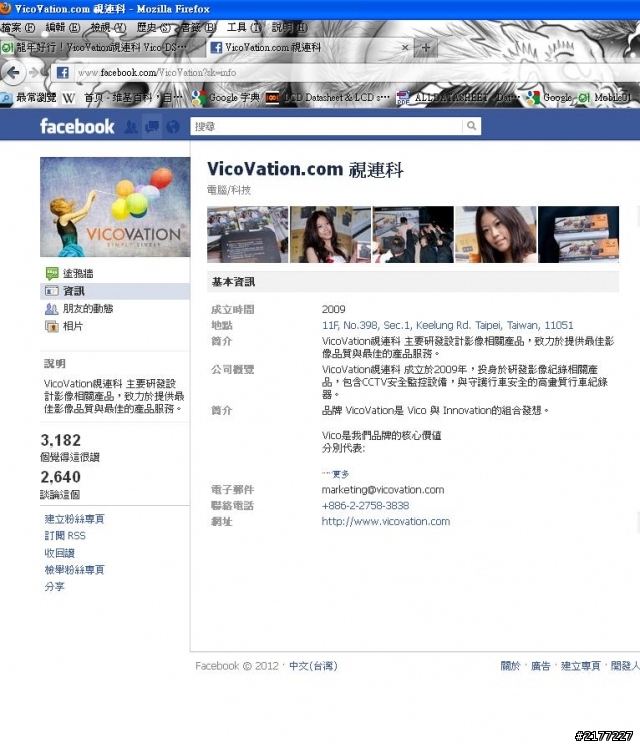Click the Firefox back arrow button
The height and width of the screenshot is (744, 640).
tap(12, 73)
